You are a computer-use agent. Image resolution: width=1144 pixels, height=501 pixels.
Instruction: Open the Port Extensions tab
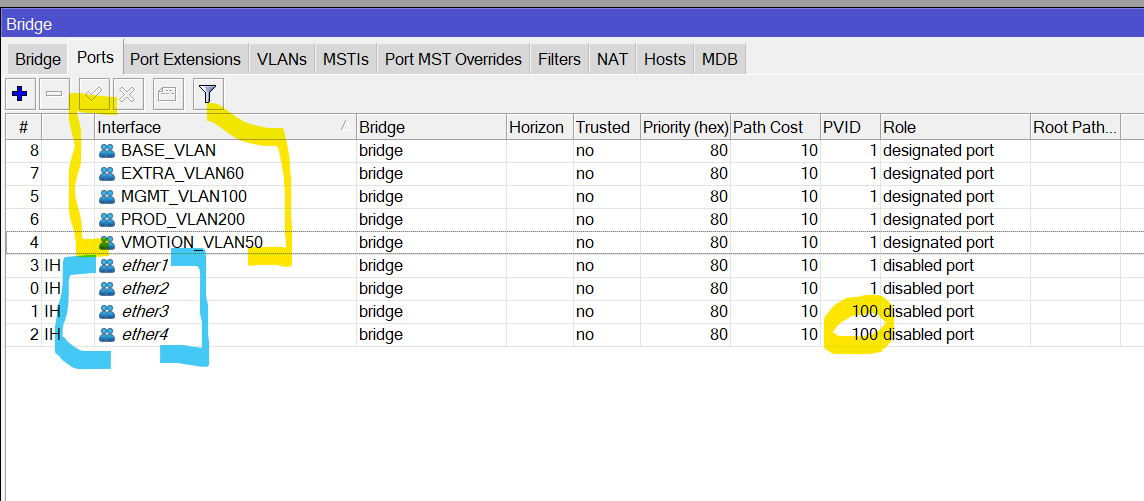point(185,59)
